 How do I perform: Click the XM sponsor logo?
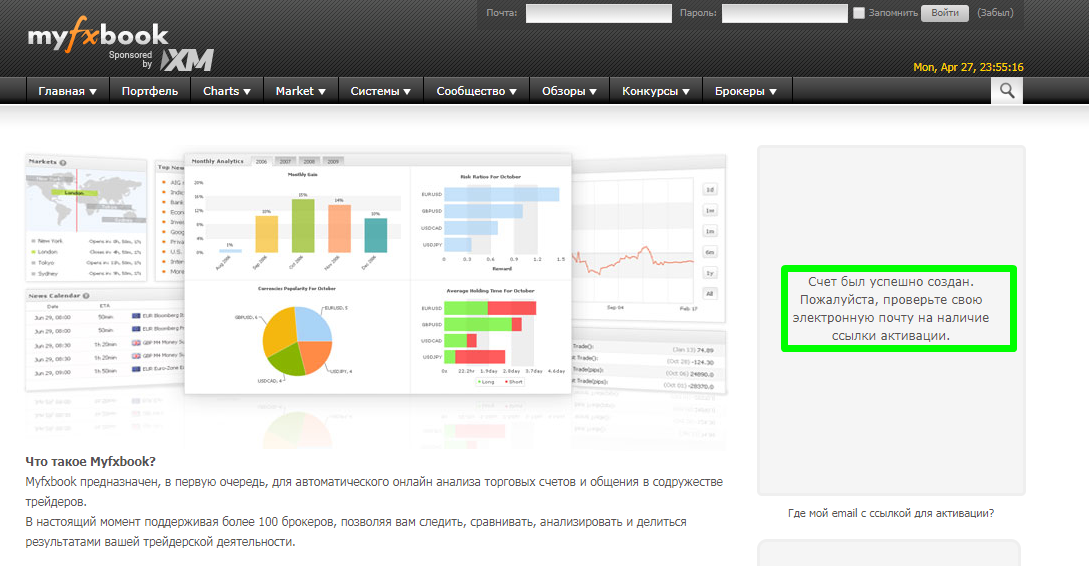(x=187, y=60)
